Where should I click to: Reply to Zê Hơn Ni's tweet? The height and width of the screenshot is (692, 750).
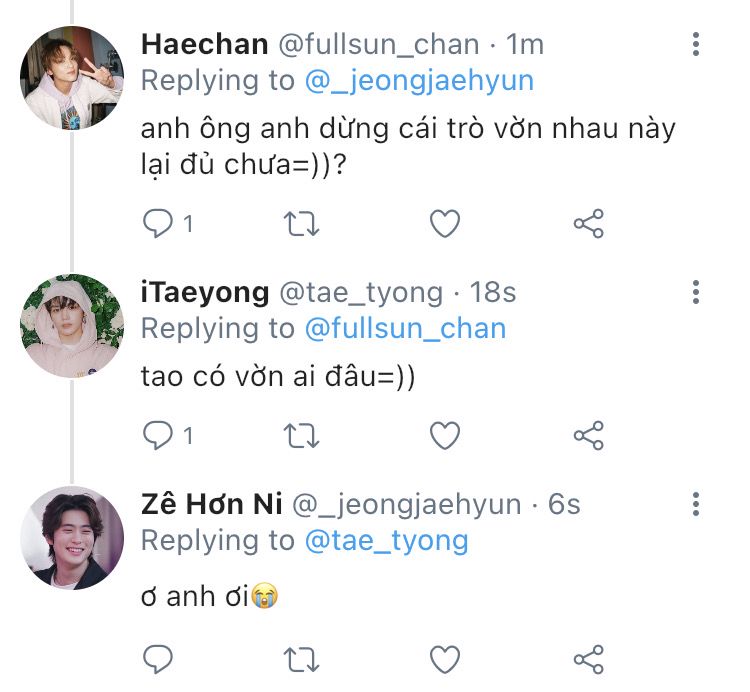(158, 658)
